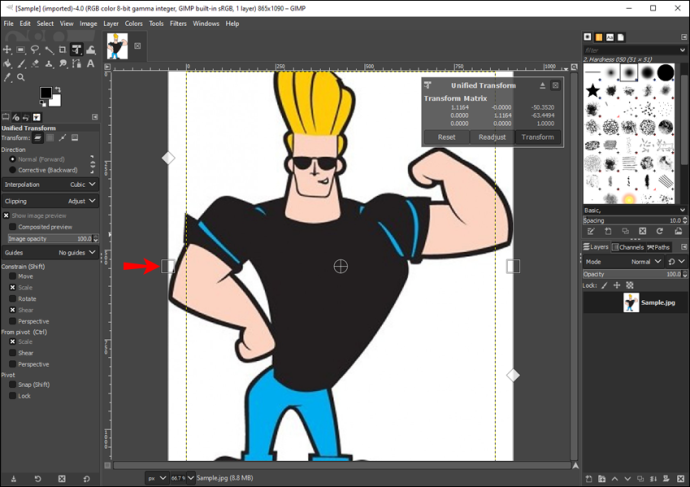Select the Zoom magnifier tool
Image resolution: width=690 pixels, height=487 pixels.
(x=21, y=77)
